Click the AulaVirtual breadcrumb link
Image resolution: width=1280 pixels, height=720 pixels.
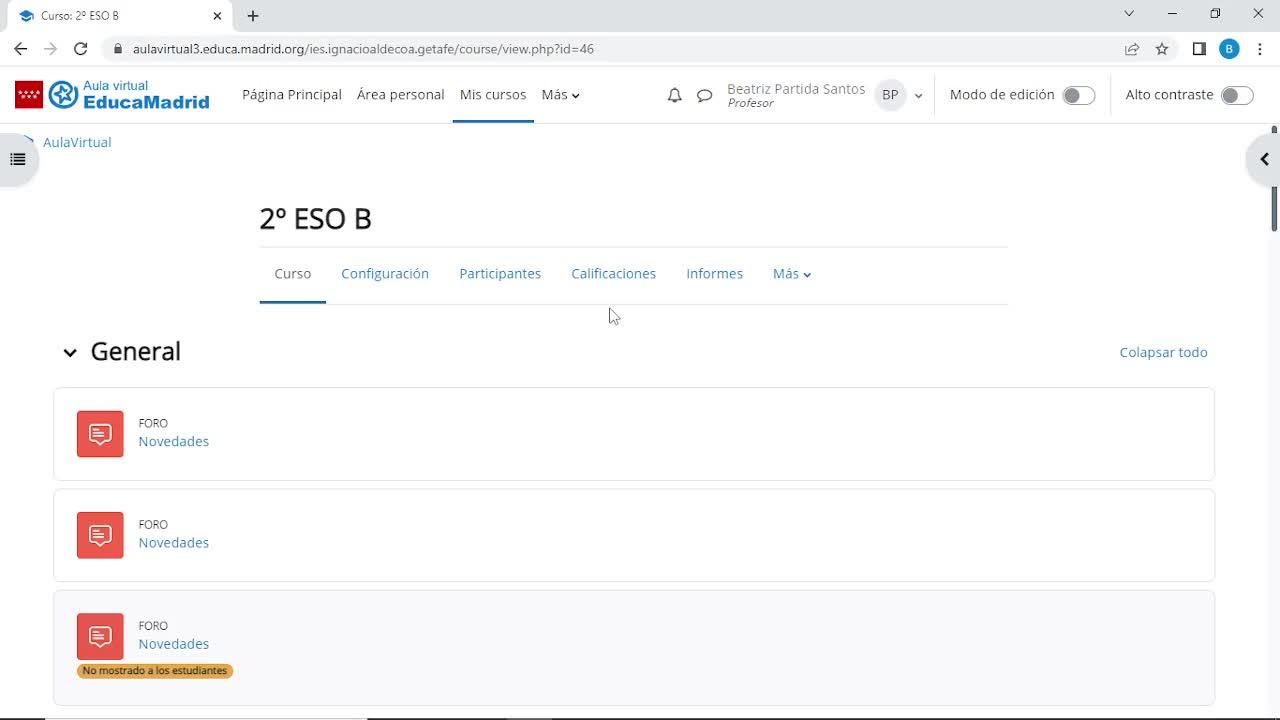pyautogui.click(x=77, y=142)
